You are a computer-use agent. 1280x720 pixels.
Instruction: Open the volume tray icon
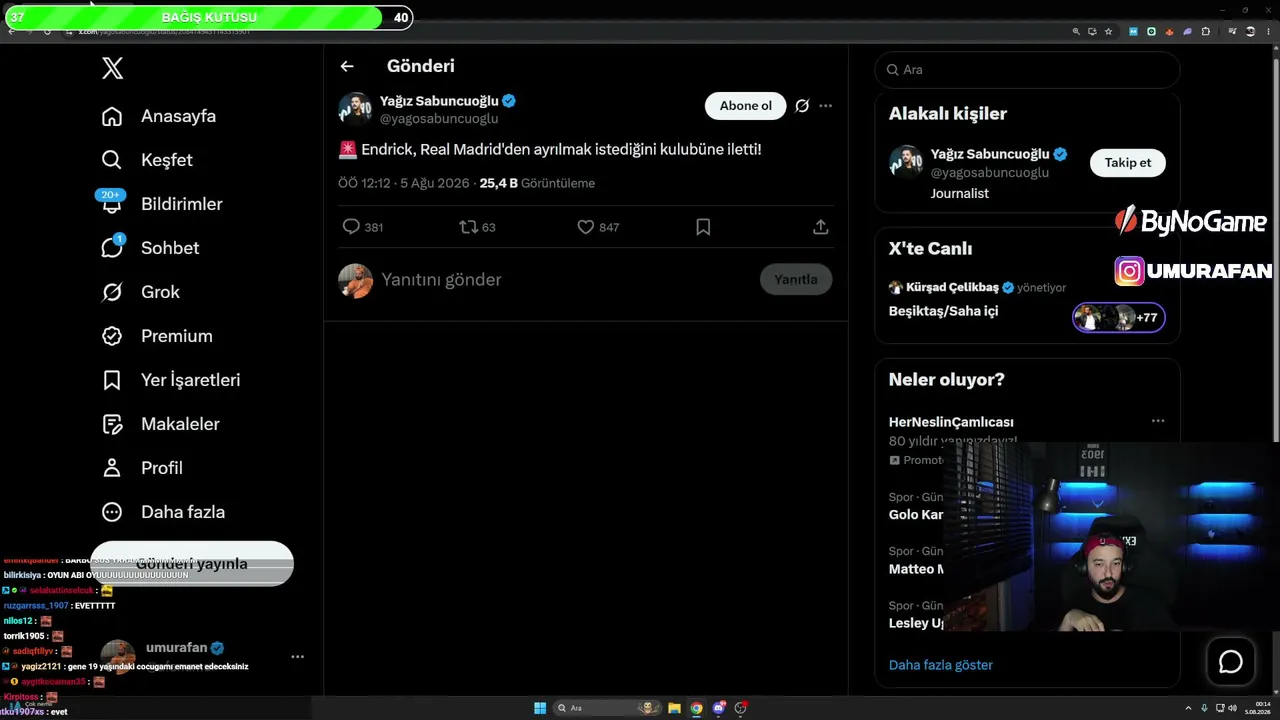1230,708
